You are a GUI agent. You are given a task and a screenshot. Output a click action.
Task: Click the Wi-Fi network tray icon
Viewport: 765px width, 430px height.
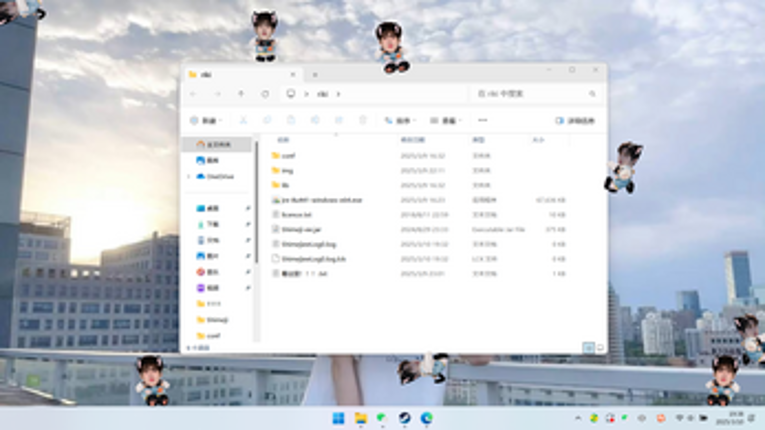(679, 418)
